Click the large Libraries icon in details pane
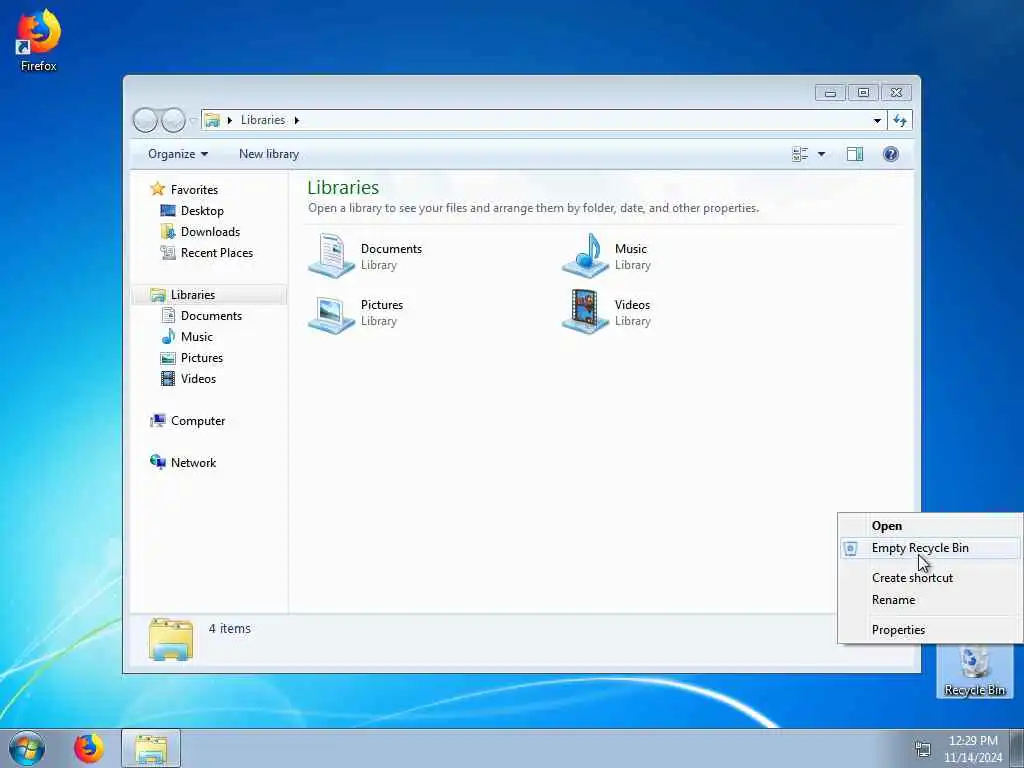The height and width of the screenshot is (768, 1024). coord(170,640)
